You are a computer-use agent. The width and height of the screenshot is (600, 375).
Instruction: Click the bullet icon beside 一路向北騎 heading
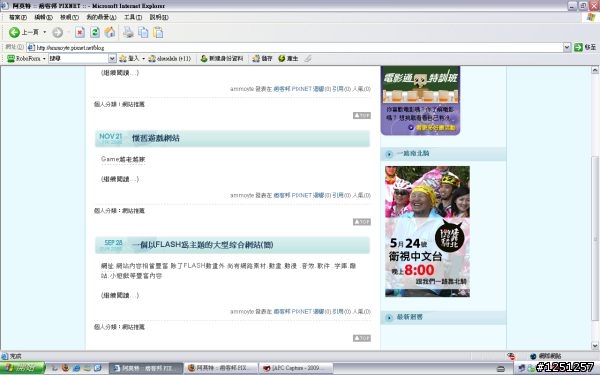[x=389, y=154]
